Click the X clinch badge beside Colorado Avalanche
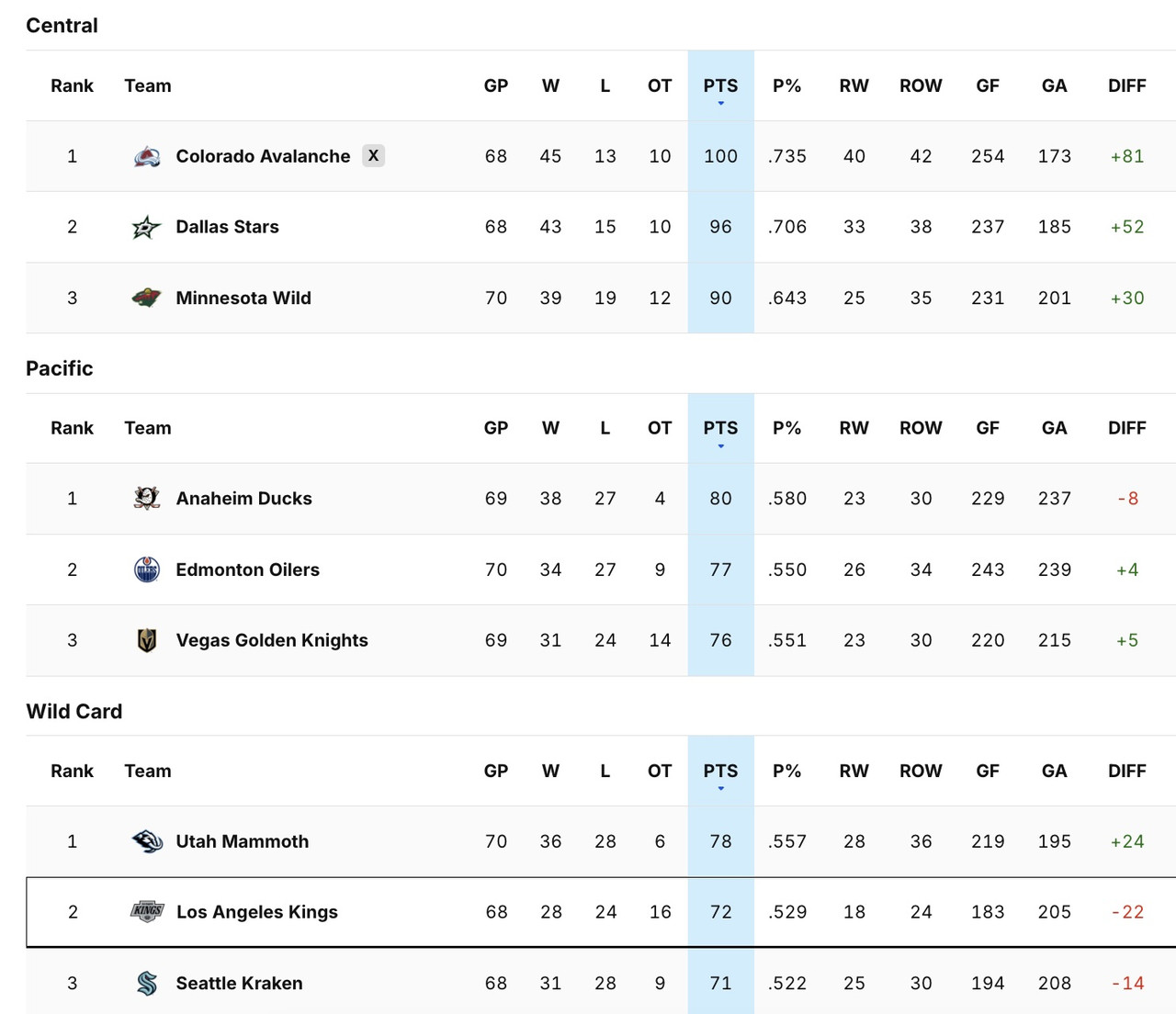Screen dimensions: 1176x1014 coord(373,156)
